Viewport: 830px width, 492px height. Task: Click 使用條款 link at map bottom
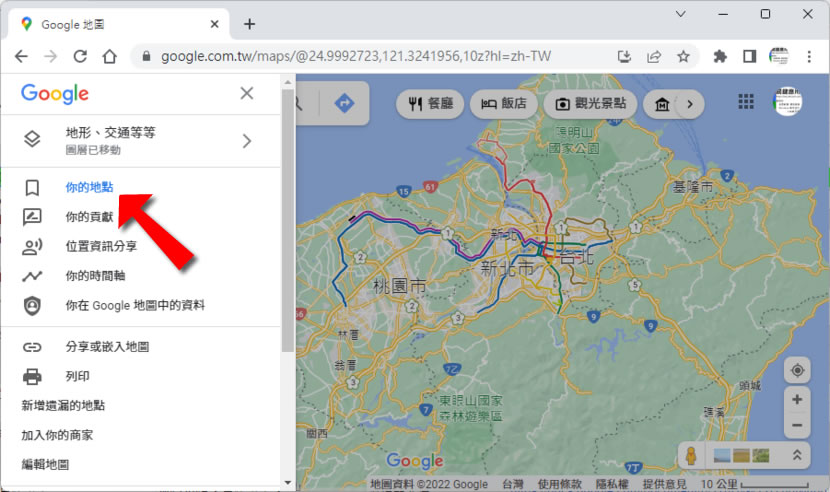click(x=560, y=484)
